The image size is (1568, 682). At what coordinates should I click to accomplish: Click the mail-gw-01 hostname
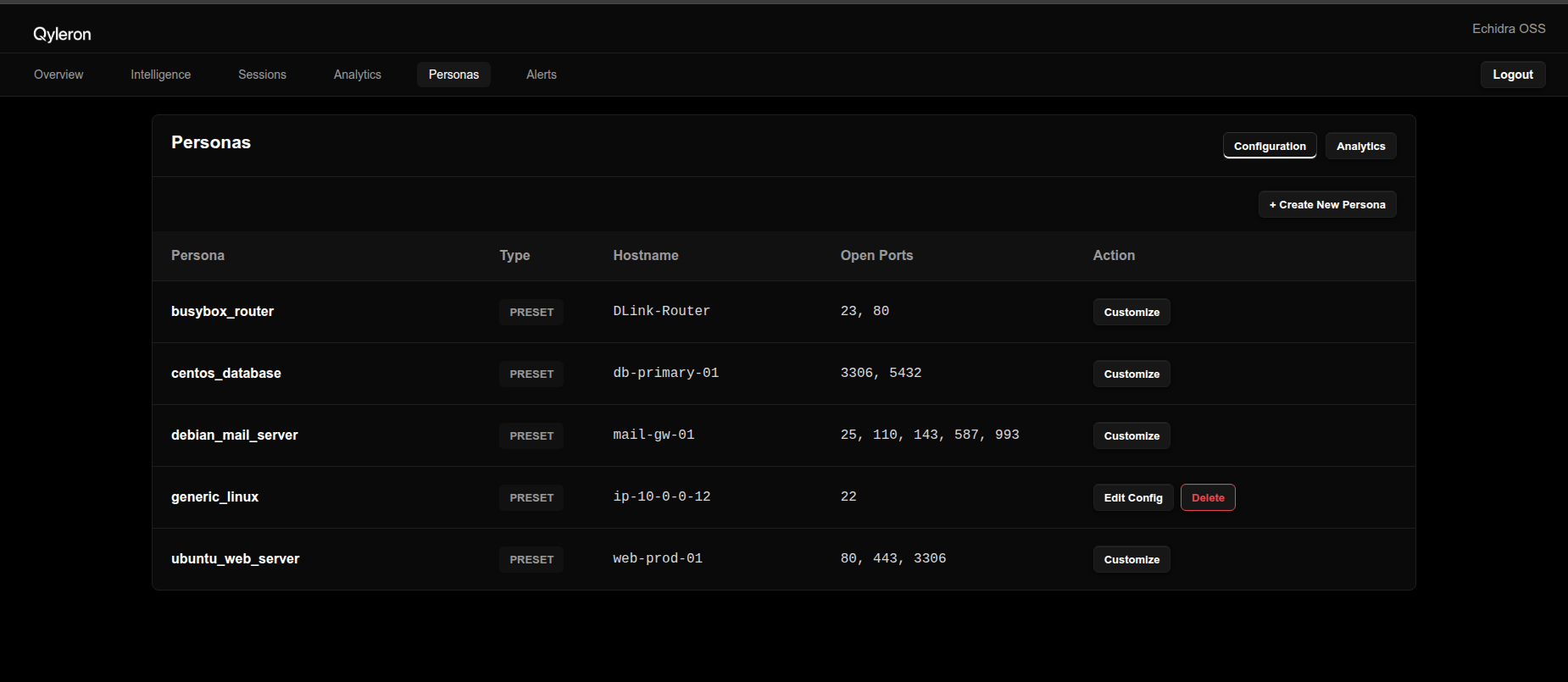coord(653,435)
